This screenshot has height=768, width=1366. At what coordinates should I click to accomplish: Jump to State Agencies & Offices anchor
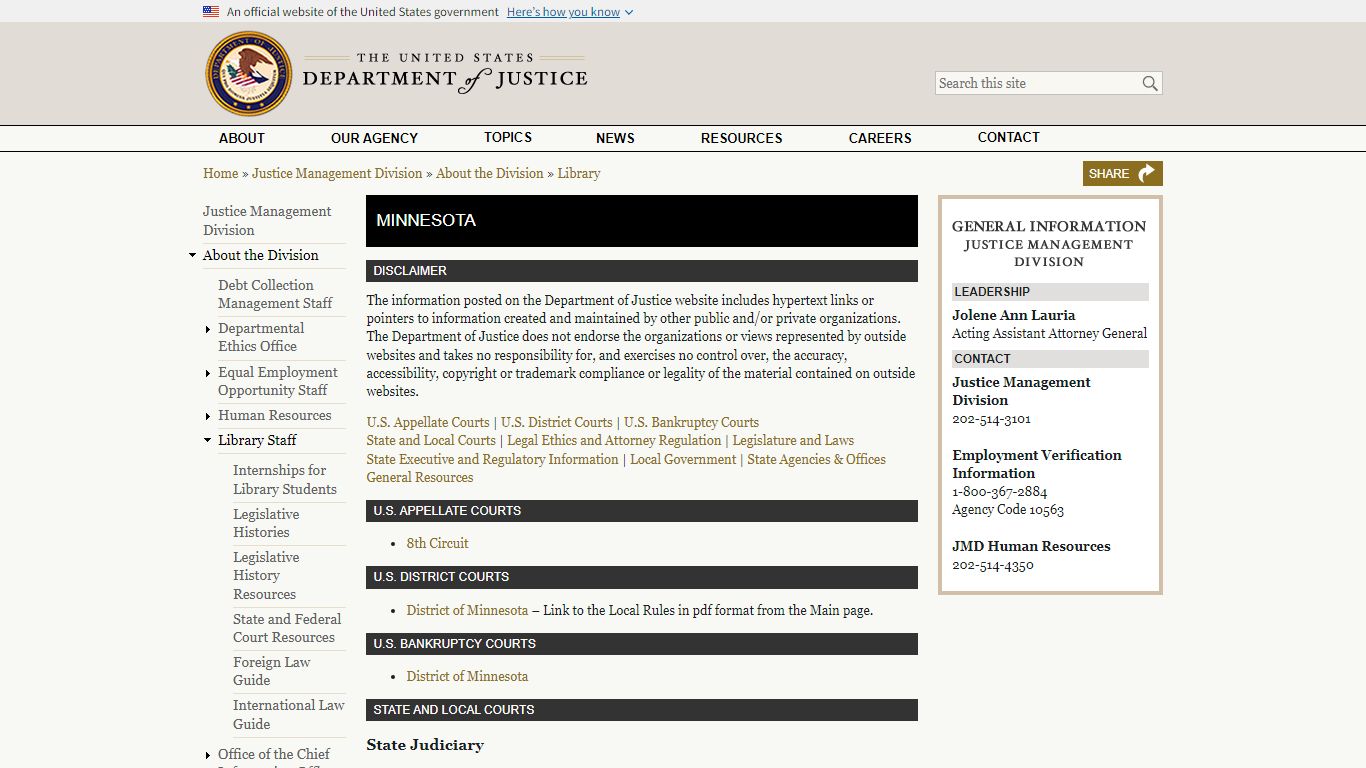pos(816,459)
